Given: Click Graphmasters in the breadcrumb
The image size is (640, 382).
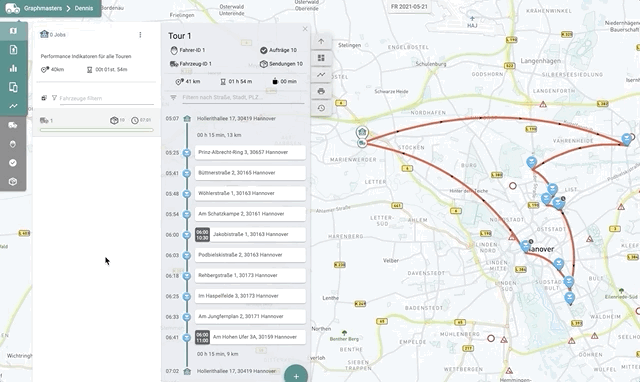Looking at the screenshot, I should pyautogui.click(x=43, y=8).
